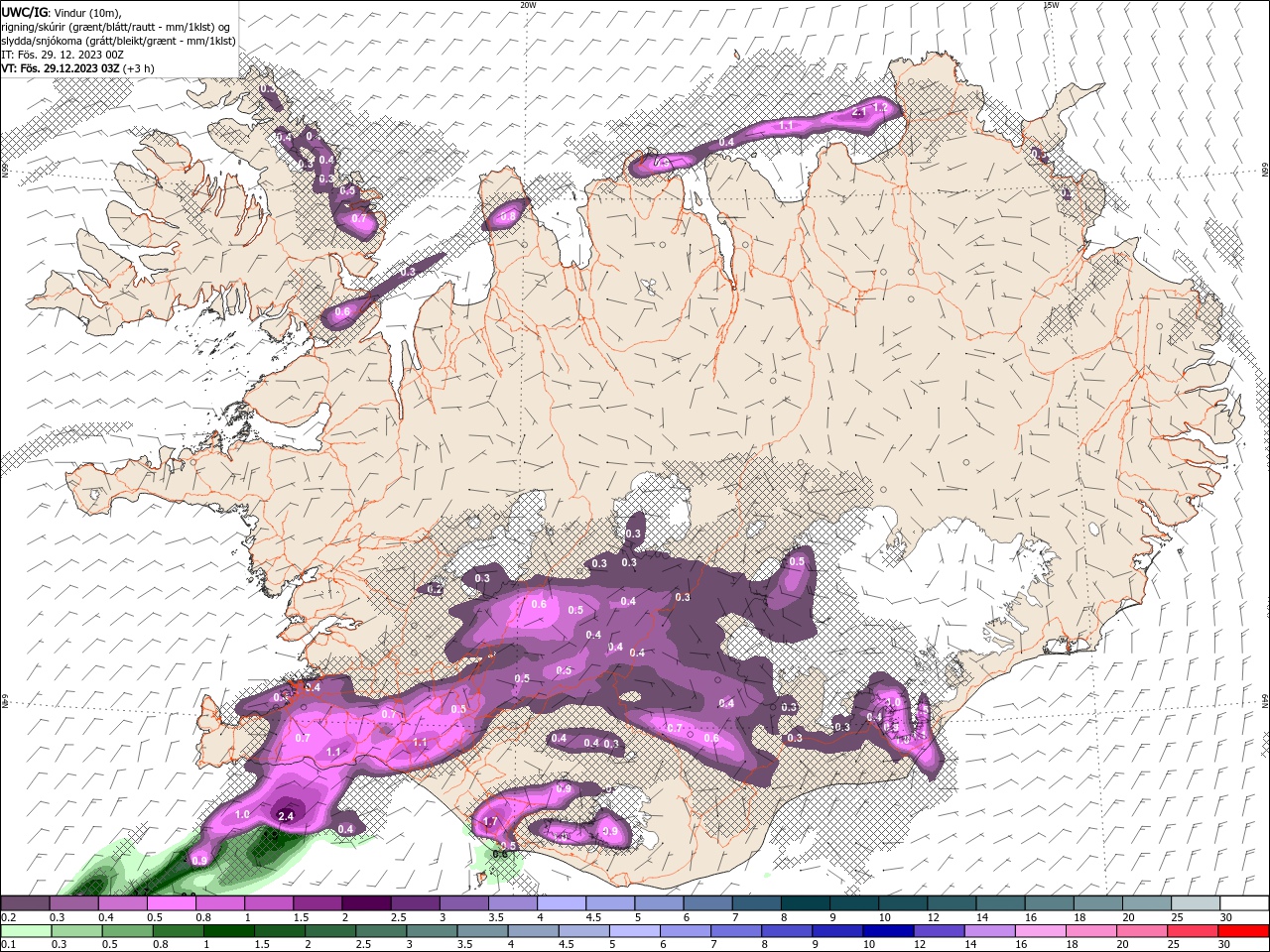Click the 'IT: Fös. 29. 12. 2023 00Z' line
Image resolution: width=1270 pixels, height=952 pixels.
tap(63, 55)
